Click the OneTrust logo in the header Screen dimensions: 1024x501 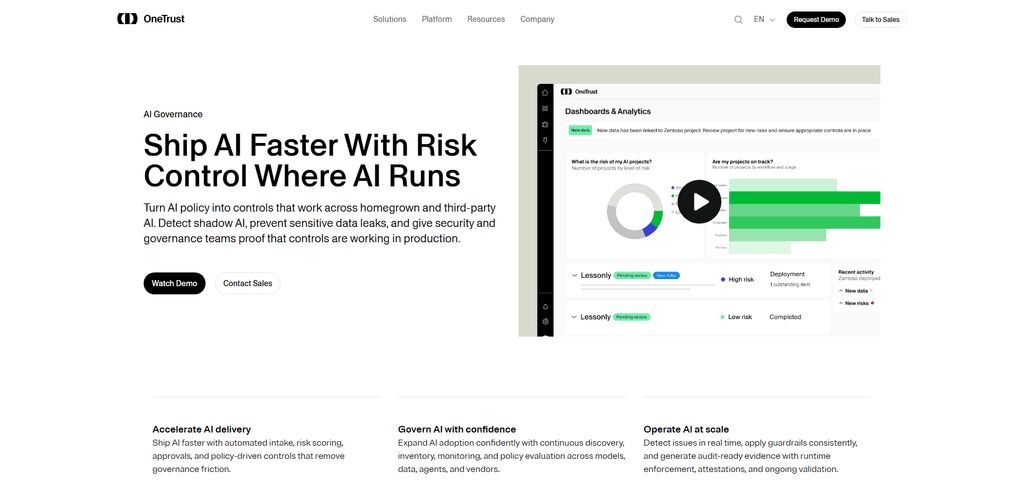coord(151,19)
